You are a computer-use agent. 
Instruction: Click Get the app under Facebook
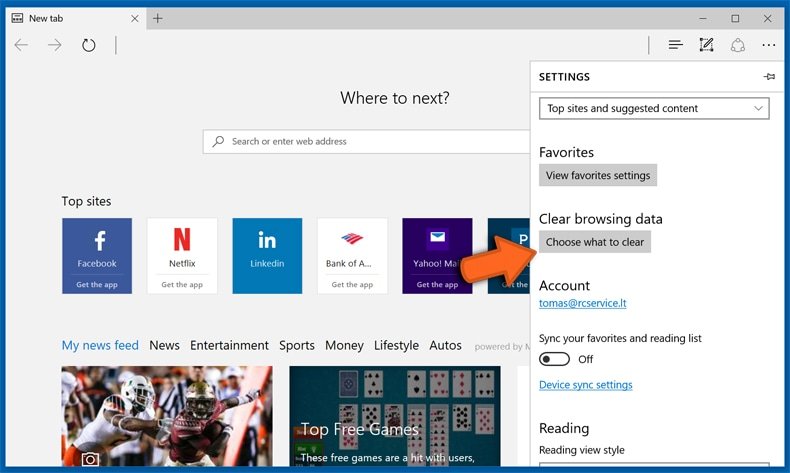point(97,285)
